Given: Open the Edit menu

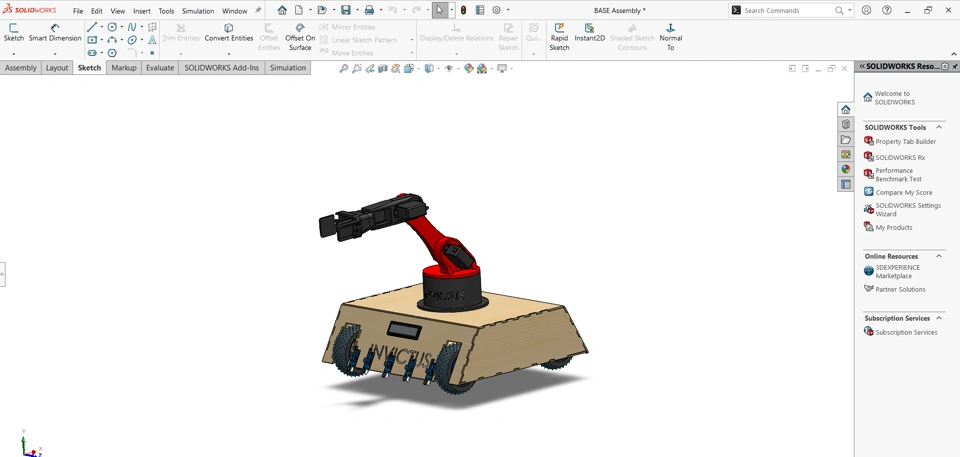Looking at the screenshot, I should point(97,11).
